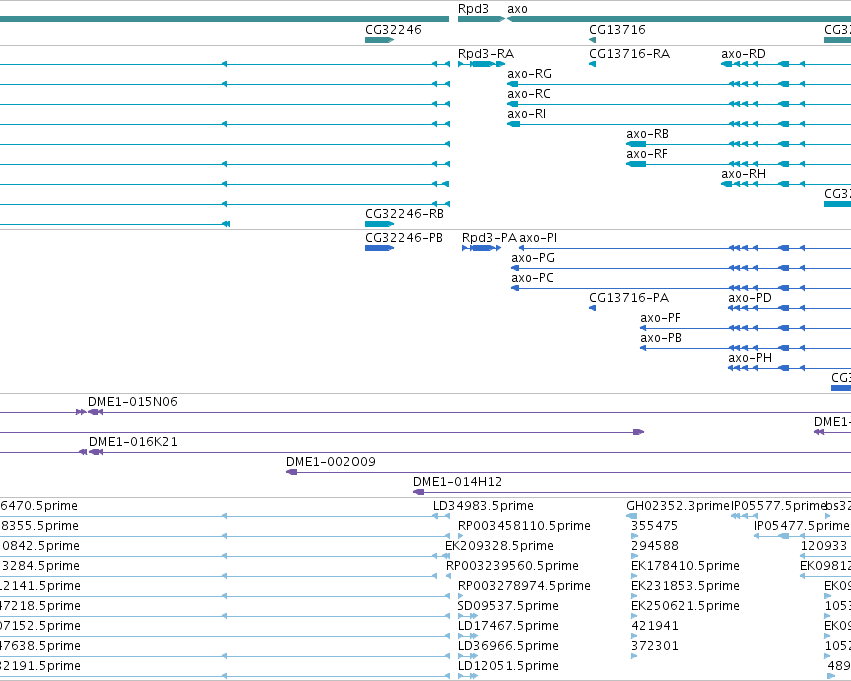Image resolution: width=851 pixels, height=681 pixels.
Task: Click the 355475 feature label
Action: [x=655, y=526]
